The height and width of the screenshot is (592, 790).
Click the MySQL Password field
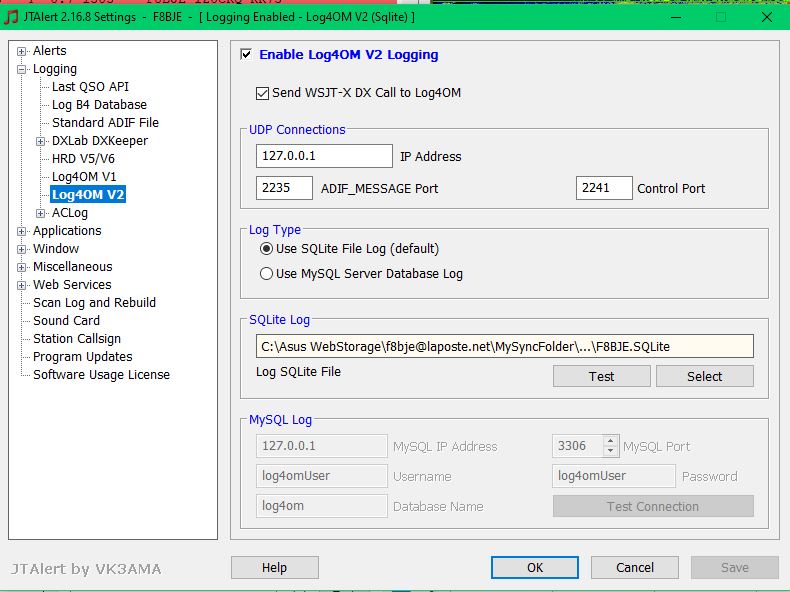point(614,476)
